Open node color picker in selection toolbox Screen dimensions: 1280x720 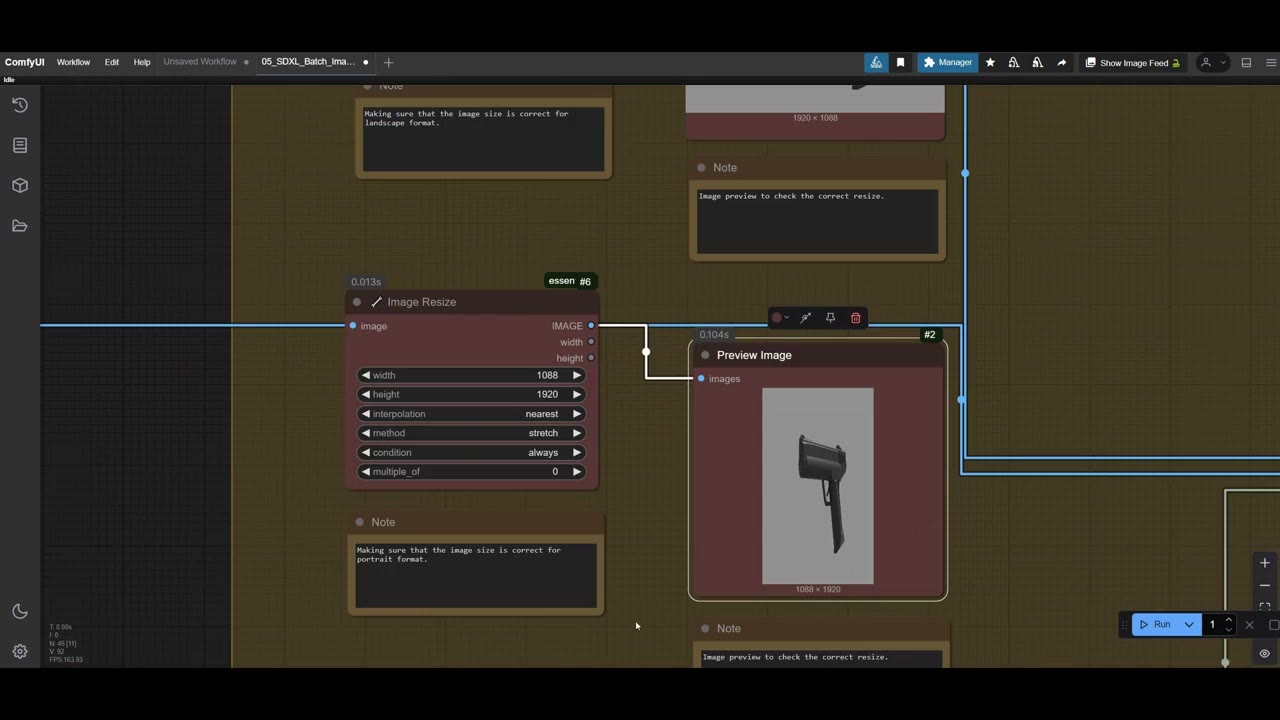point(780,318)
